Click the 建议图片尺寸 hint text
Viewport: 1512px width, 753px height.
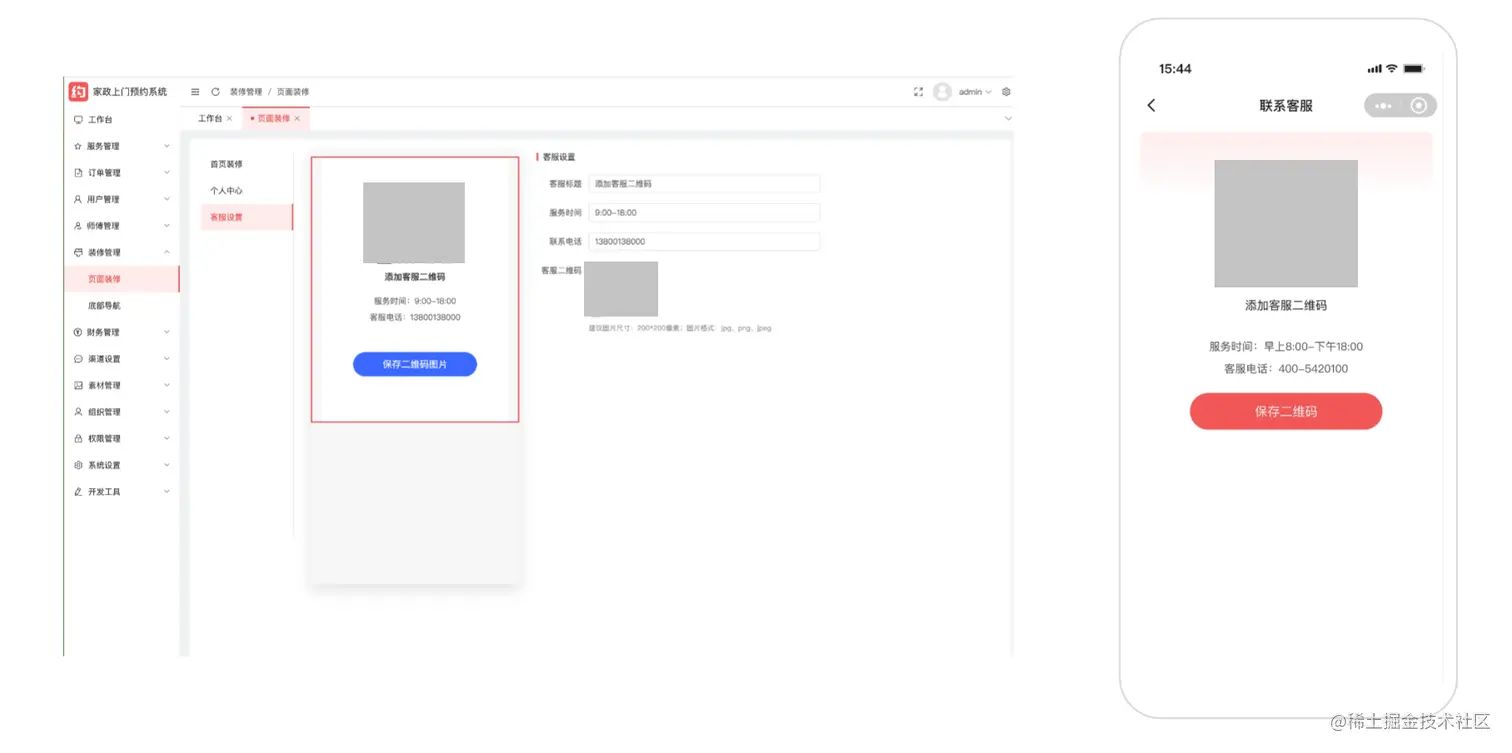click(680, 328)
